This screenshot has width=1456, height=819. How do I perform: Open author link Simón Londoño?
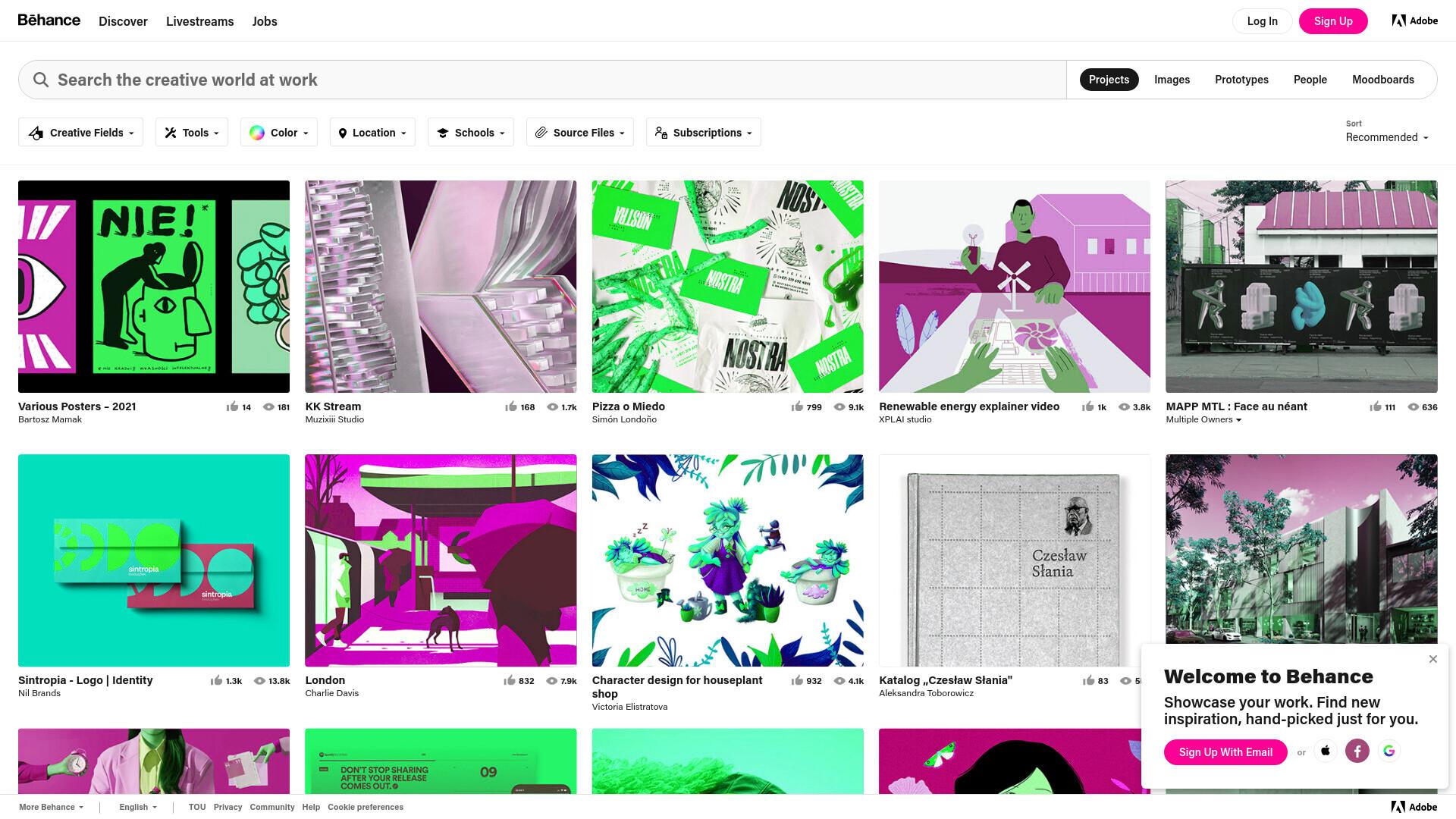pos(624,419)
